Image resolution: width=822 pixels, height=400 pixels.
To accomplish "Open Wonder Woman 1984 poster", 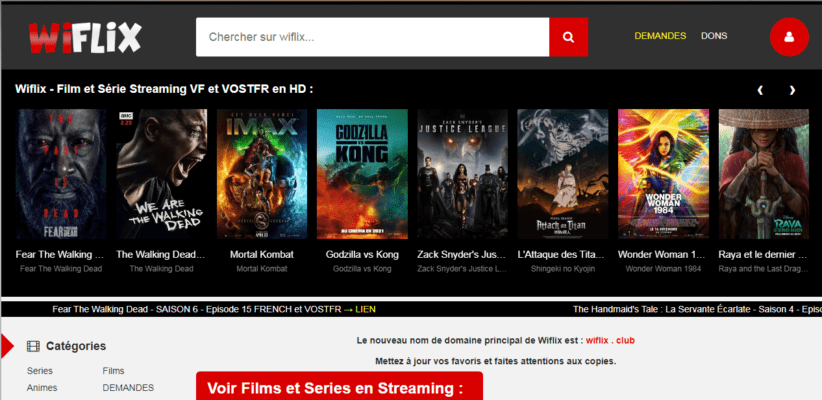I will click(x=663, y=173).
